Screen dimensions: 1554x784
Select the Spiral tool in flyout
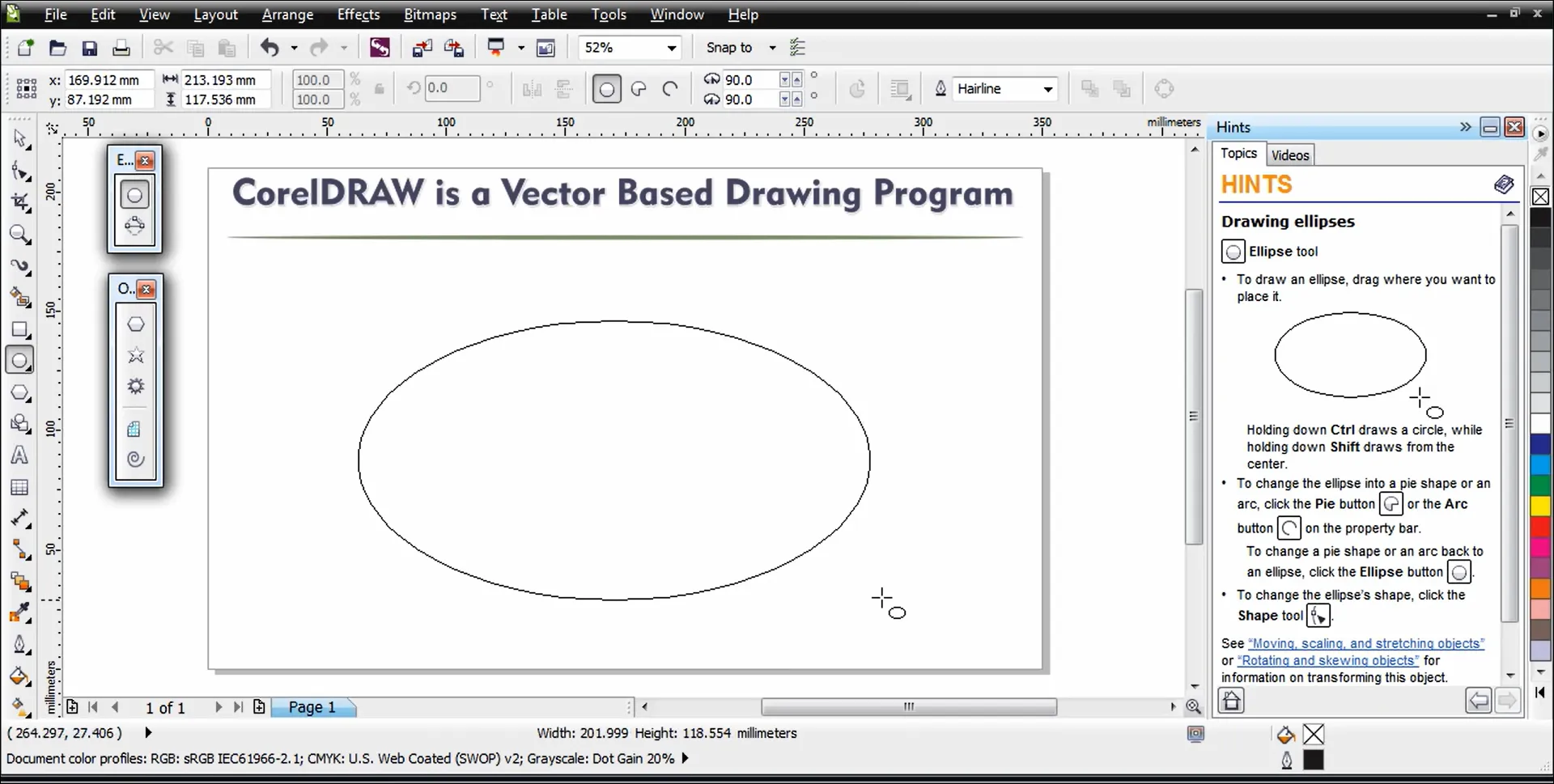tap(136, 460)
